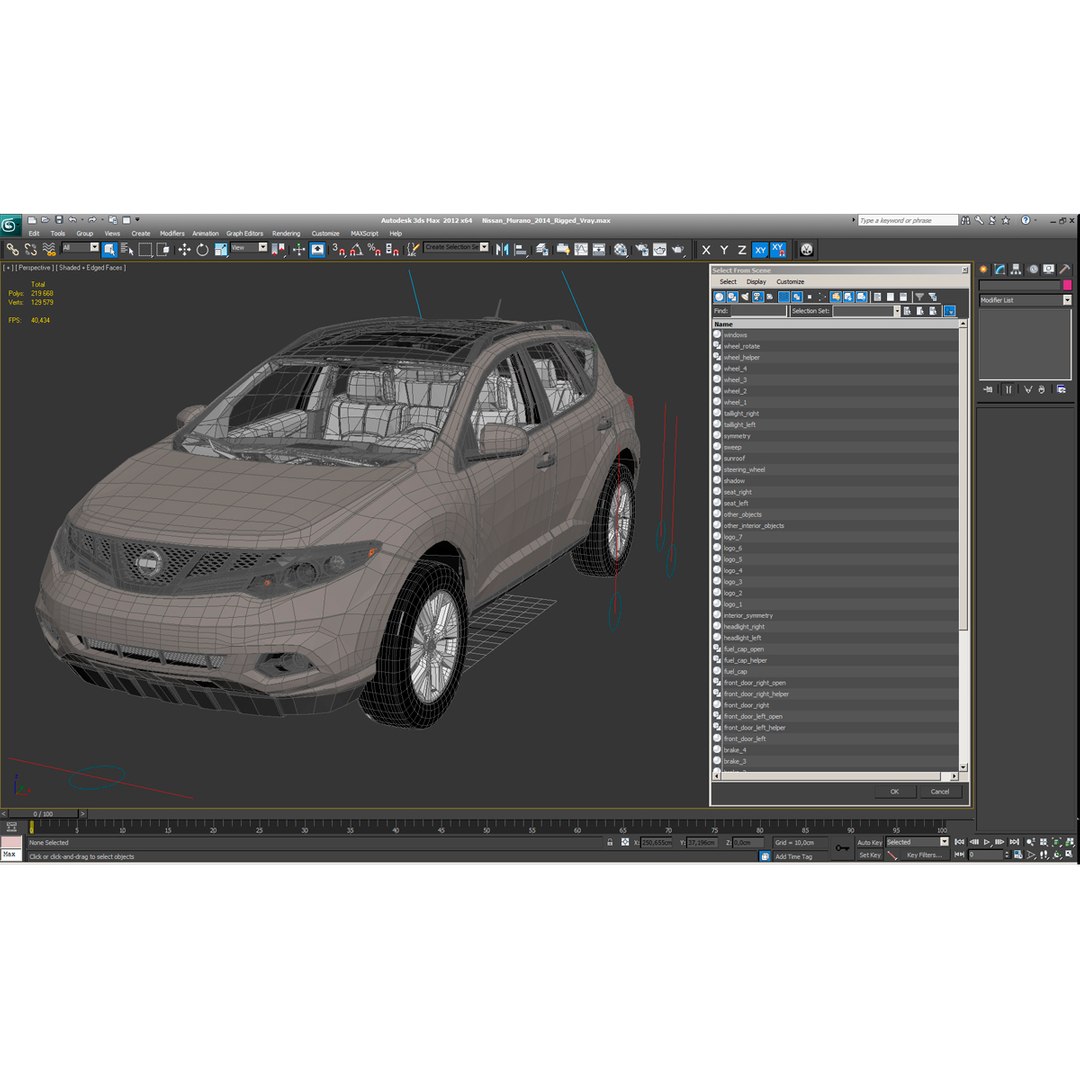Open the Utilities hammer panel tab

point(1065,269)
